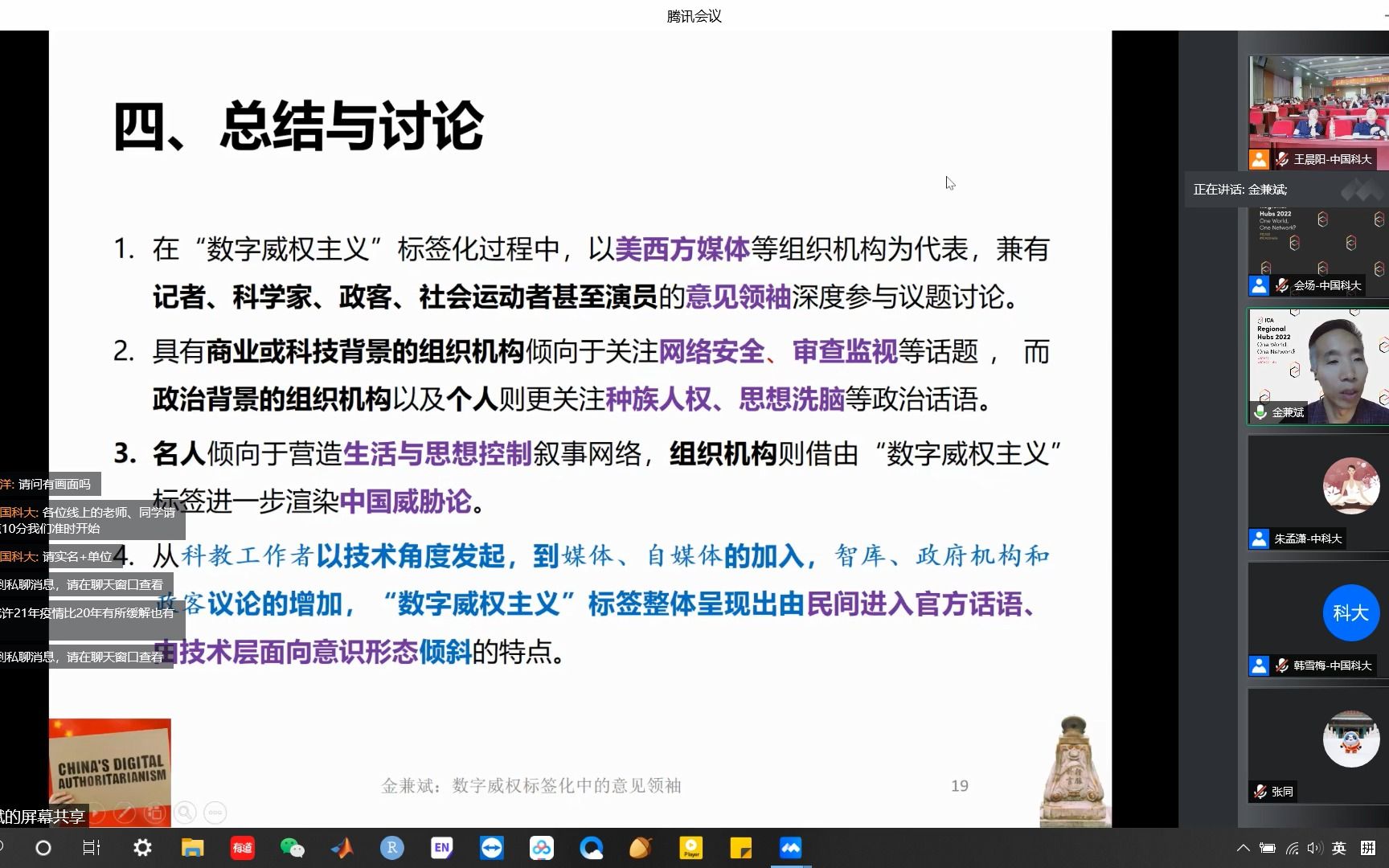Click active green mic icon of 金兼斌
This screenshot has height=868, width=1389.
1260,412
